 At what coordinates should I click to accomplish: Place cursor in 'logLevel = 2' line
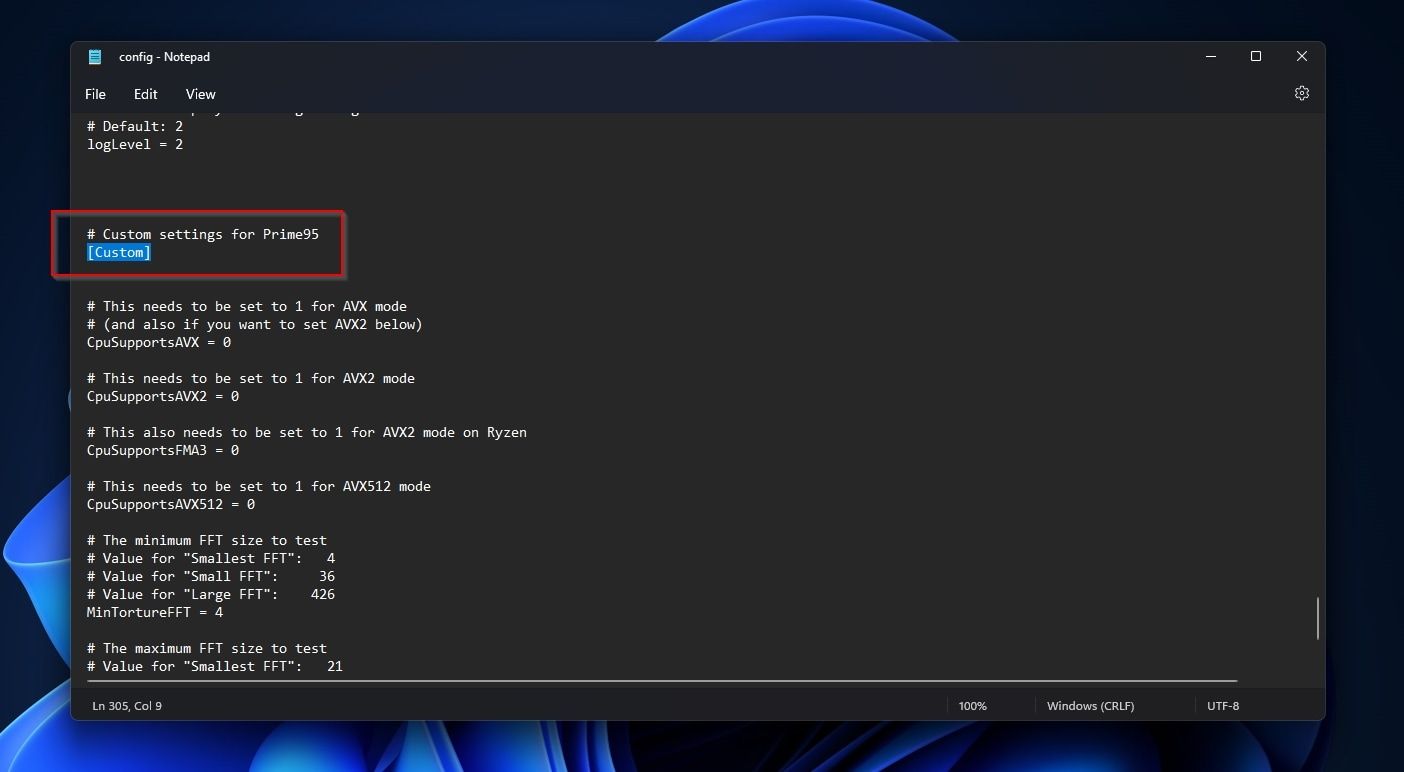(135, 144)
